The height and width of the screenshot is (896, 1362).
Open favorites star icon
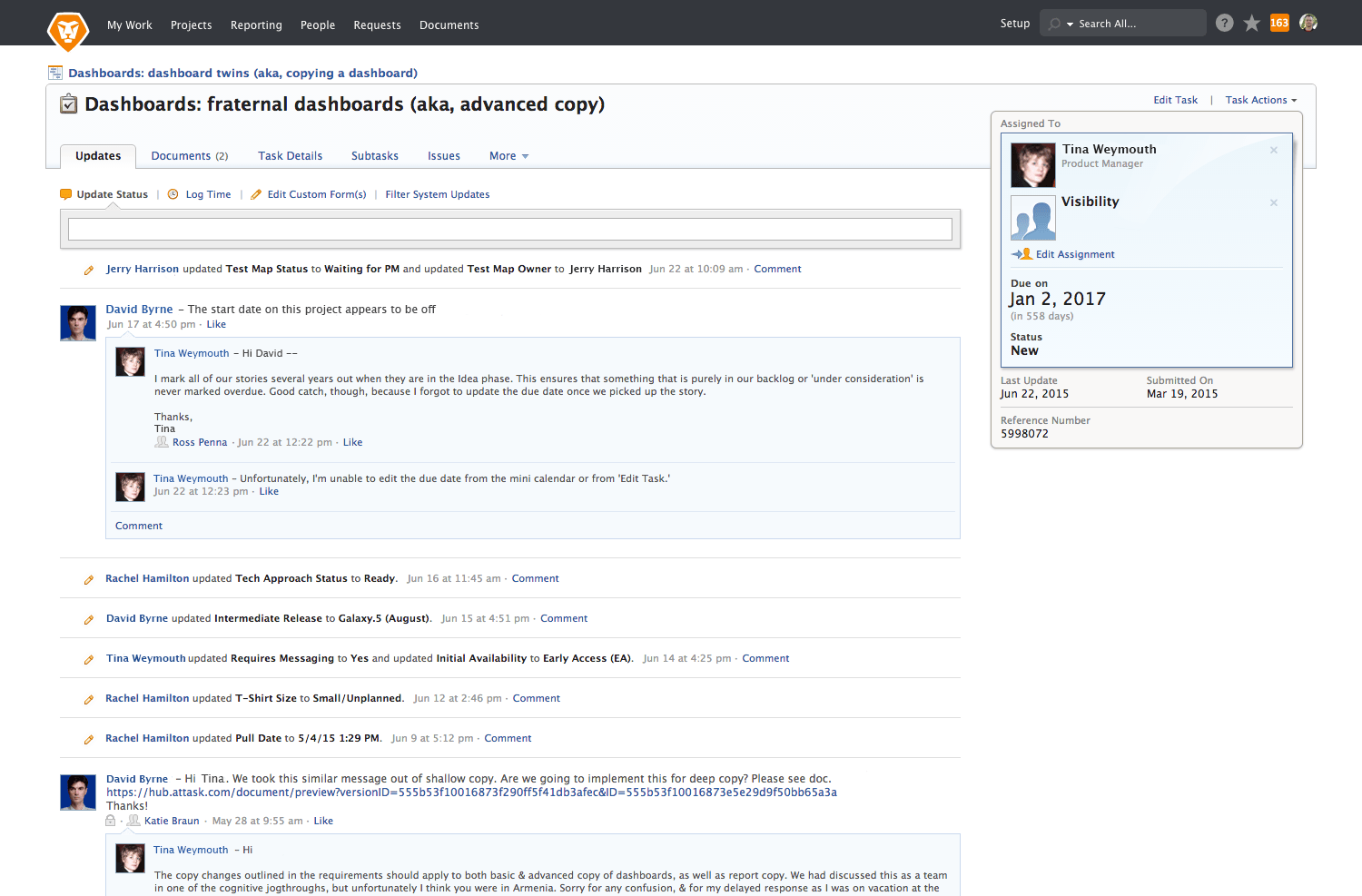1252,24
